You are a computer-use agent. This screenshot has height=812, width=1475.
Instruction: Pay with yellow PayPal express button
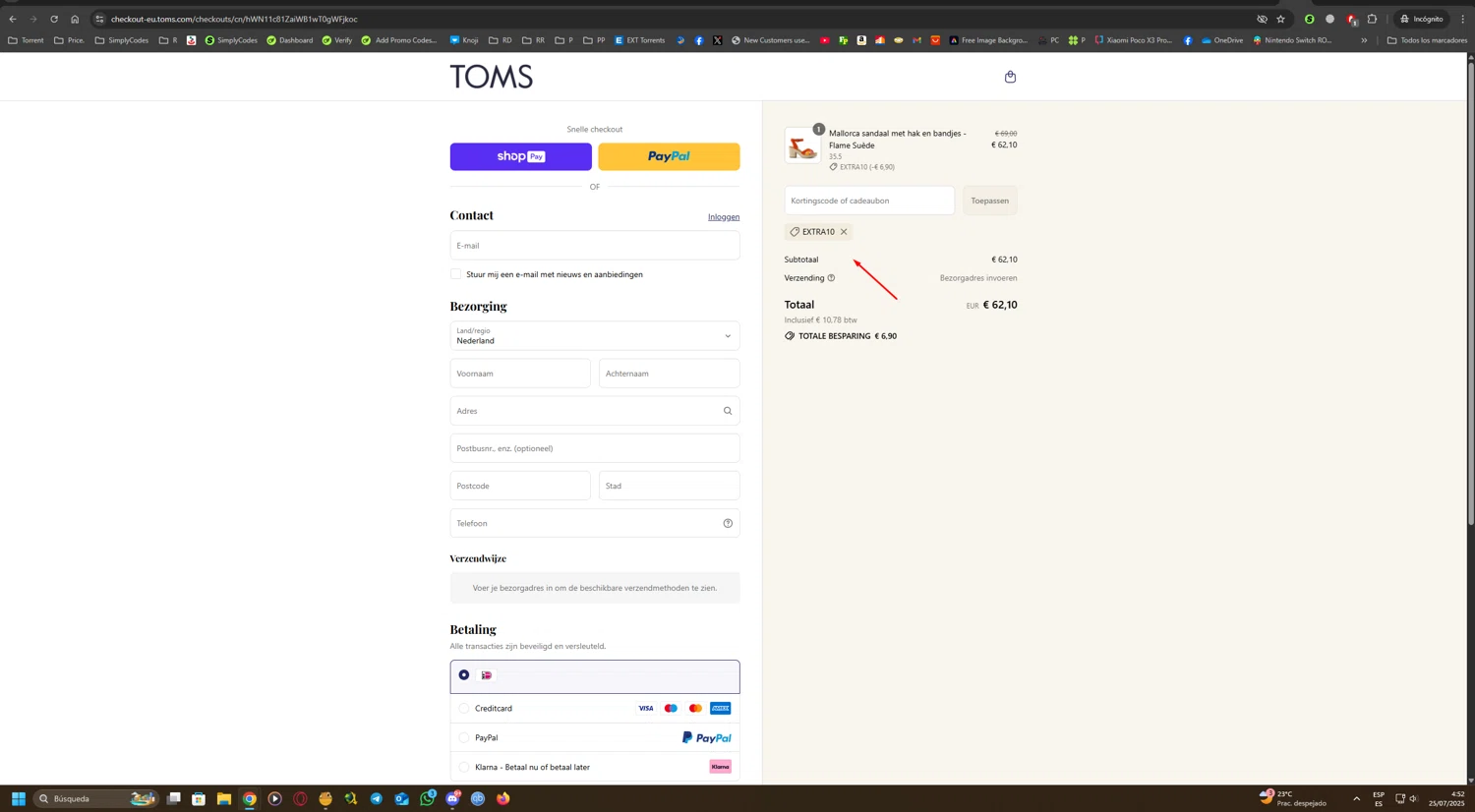coord(669,156)
